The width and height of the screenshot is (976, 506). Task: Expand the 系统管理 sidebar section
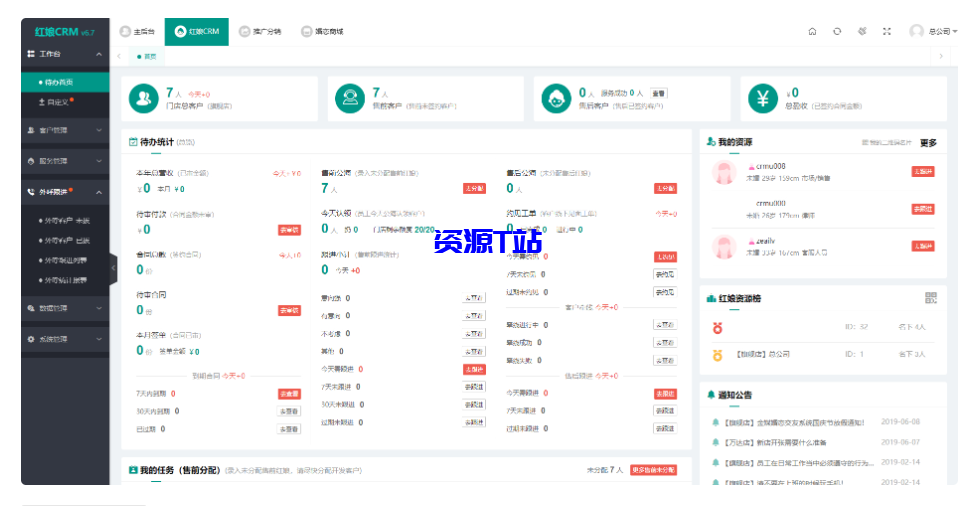point(65,339)
